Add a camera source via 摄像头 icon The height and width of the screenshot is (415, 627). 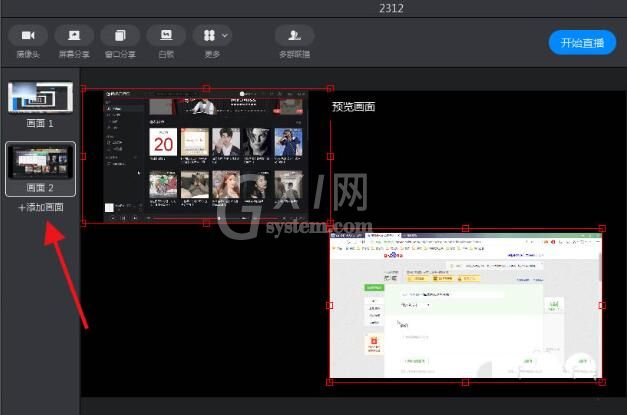28,36
